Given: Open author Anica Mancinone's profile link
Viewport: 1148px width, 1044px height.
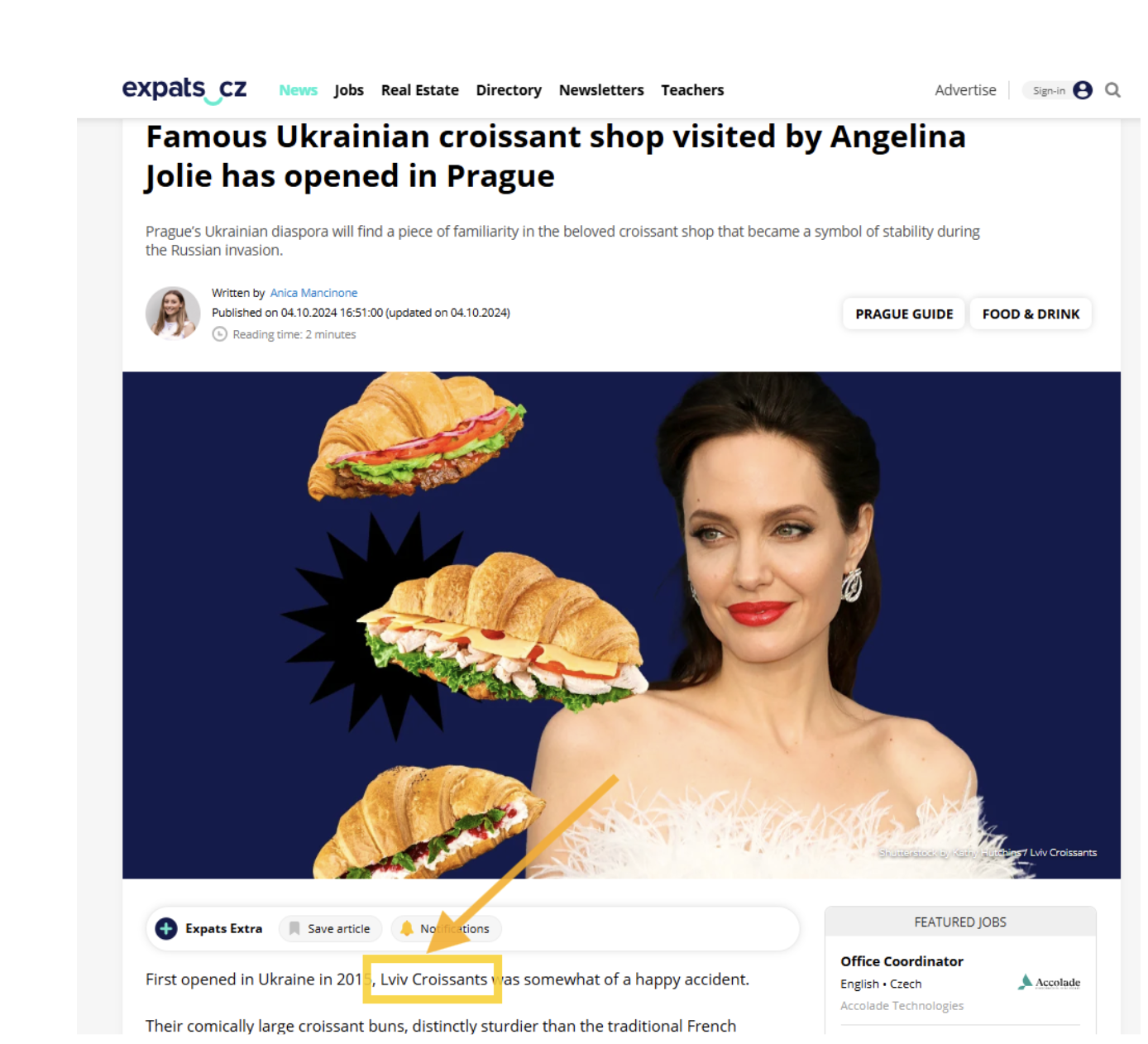Looking at the screenshot, I should tap(313, 293).
